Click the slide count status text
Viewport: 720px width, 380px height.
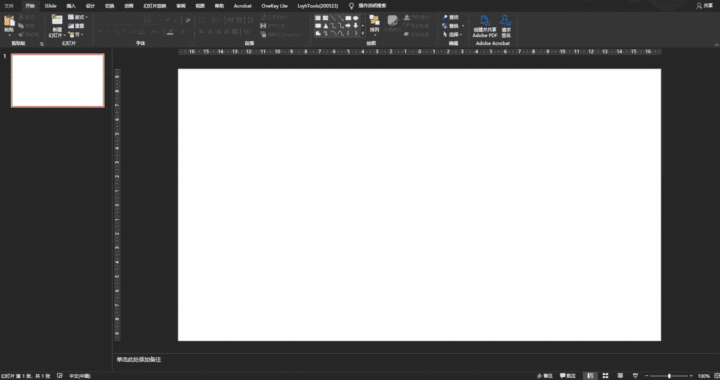26,376
